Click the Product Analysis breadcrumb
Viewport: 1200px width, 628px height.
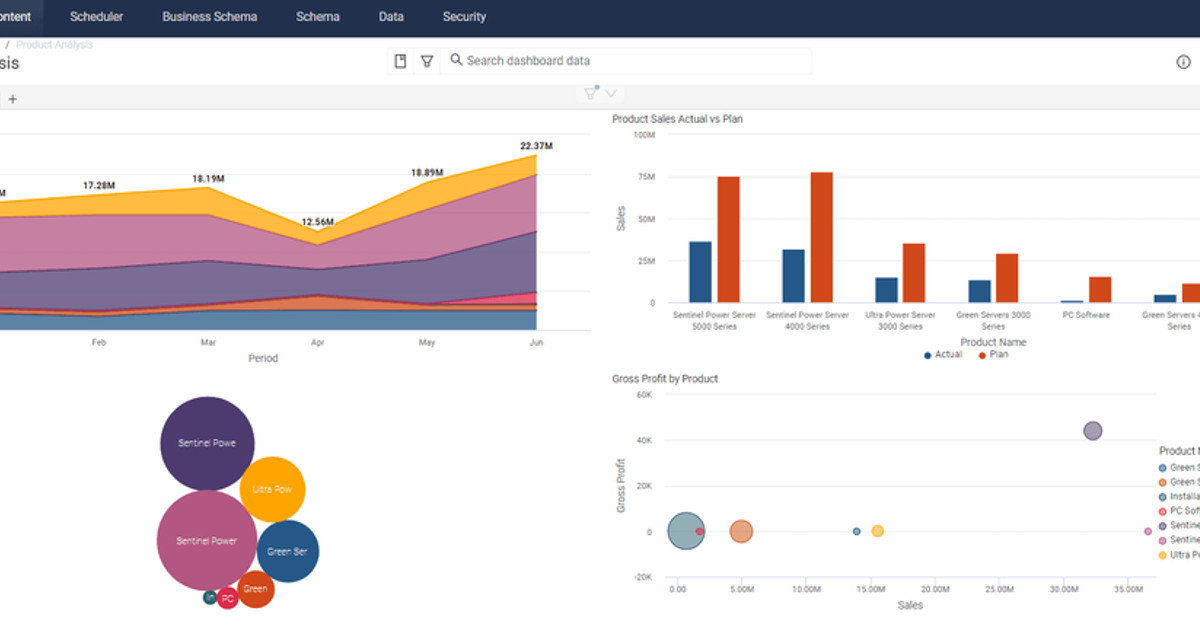click(55, 45)
